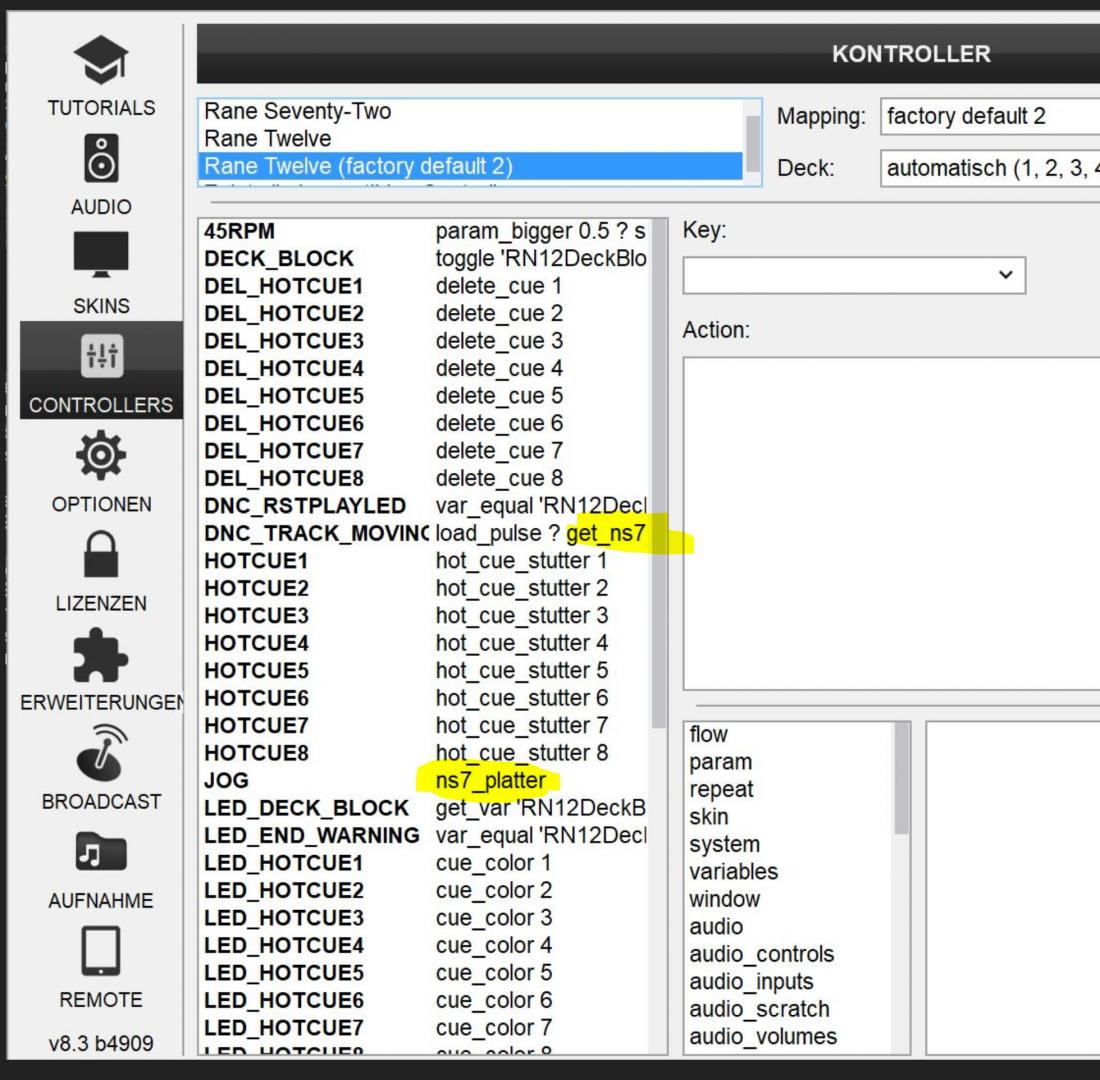Use the action category list scrollbar
The width and height of the screenshot is (1100, 1080).
coord(901,779)
